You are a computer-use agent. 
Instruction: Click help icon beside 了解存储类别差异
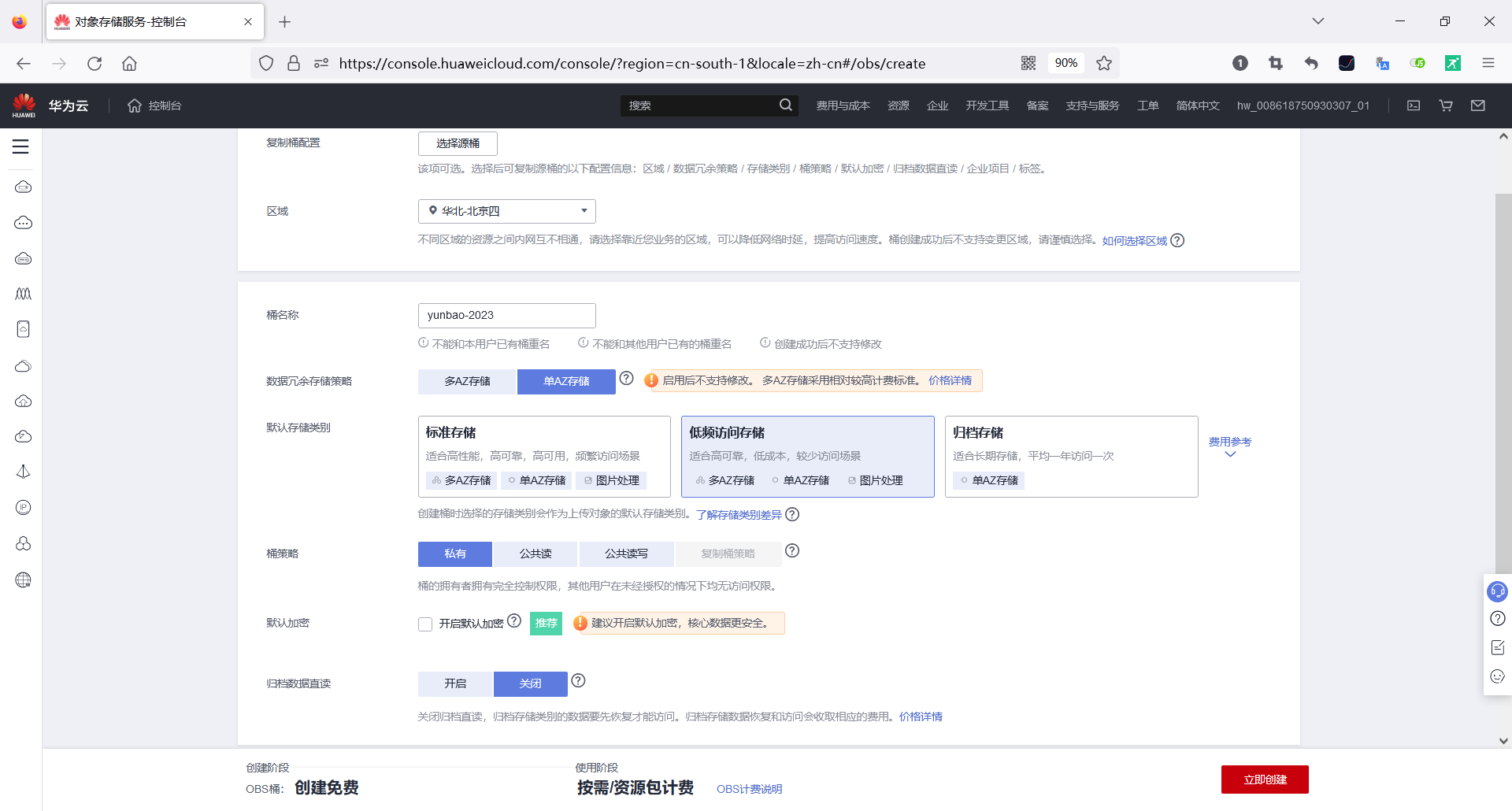click(x=793, y=514)
